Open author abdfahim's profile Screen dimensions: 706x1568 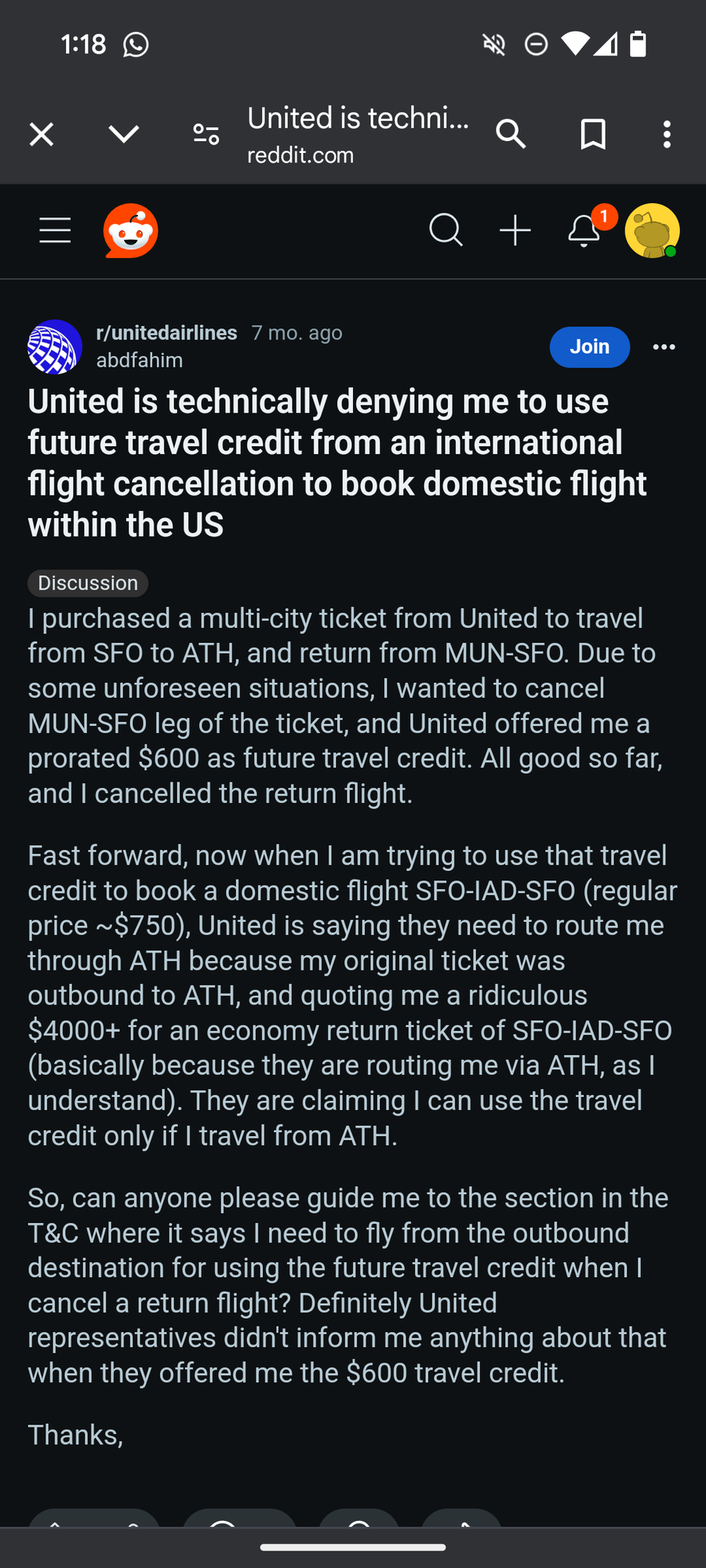point(140,361)
